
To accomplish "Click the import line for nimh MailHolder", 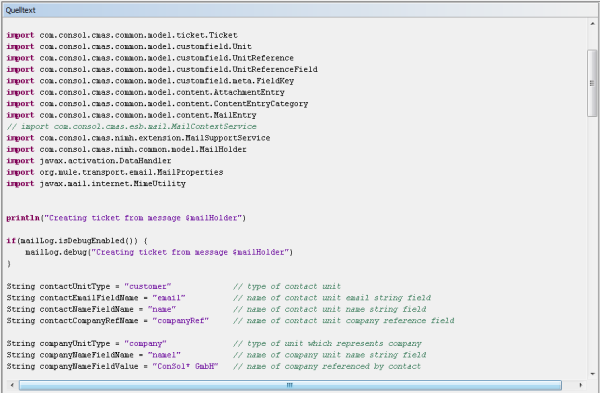I will 127,150.
